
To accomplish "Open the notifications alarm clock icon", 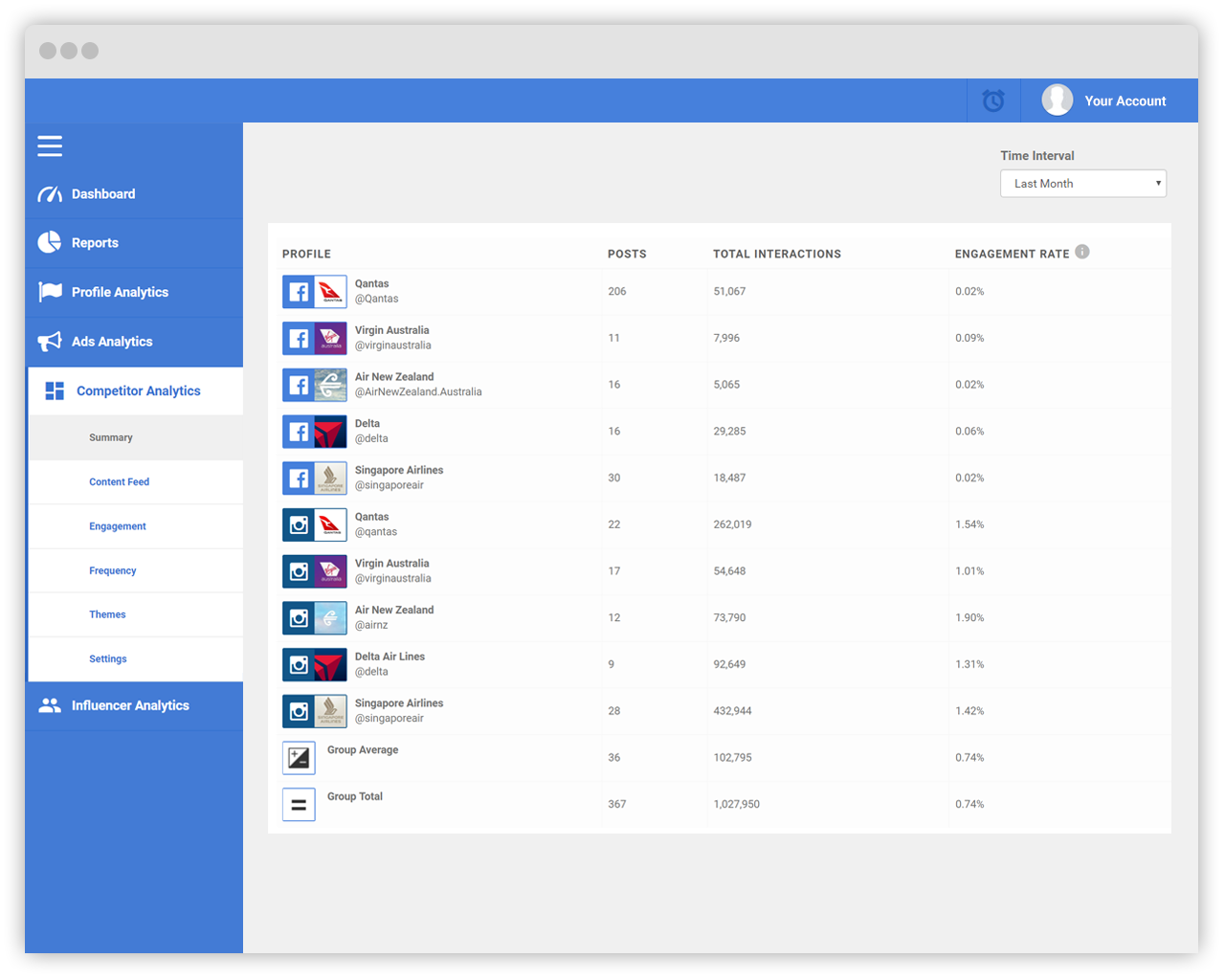I will click(x=994, y=100).
